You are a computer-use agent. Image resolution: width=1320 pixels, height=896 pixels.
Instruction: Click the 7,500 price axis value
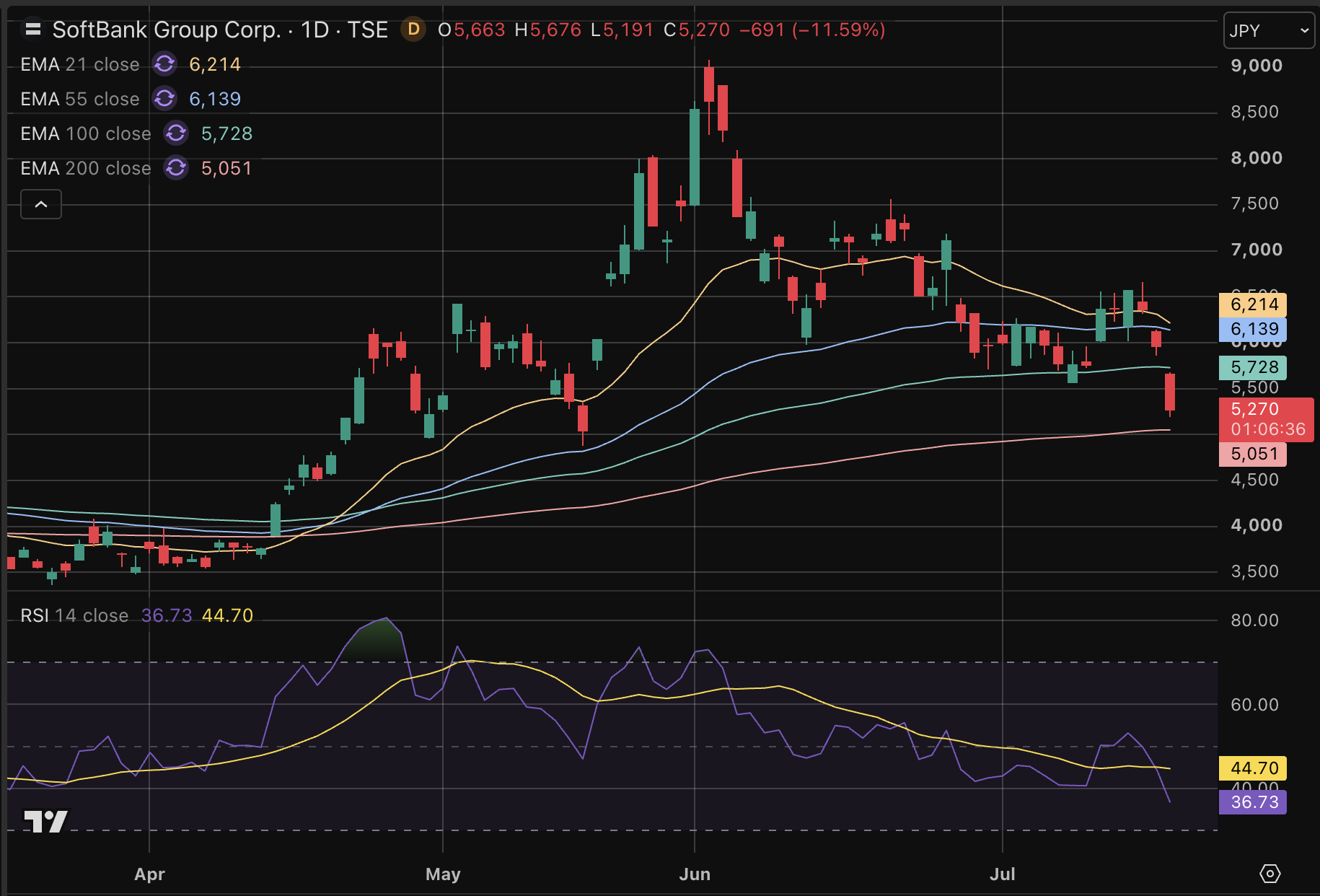(1254, 203)
